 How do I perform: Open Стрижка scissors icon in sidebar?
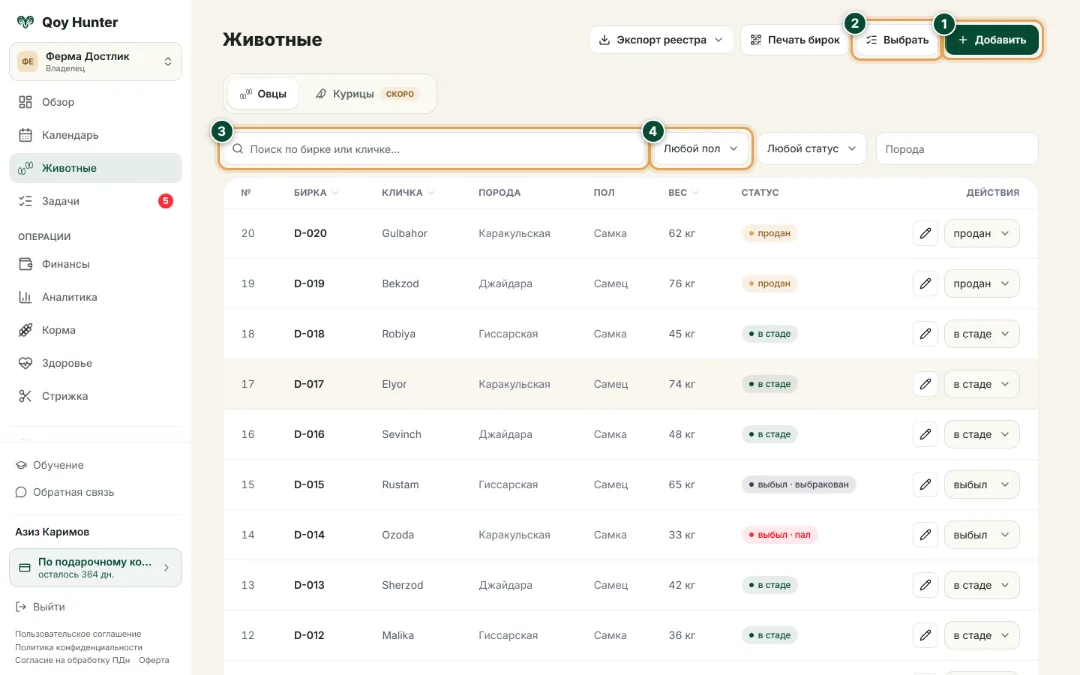(25, 396)
